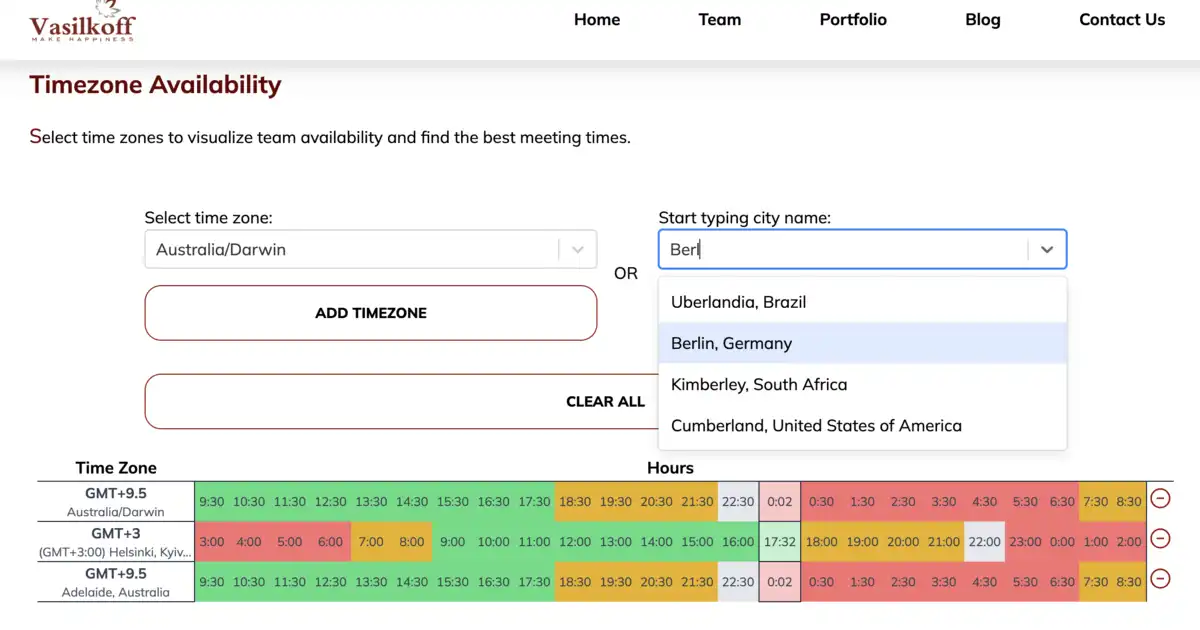Go to Contact Us
Image resolution: width=1200 pixels, height=630 pixels.
tap(1121, 19)
